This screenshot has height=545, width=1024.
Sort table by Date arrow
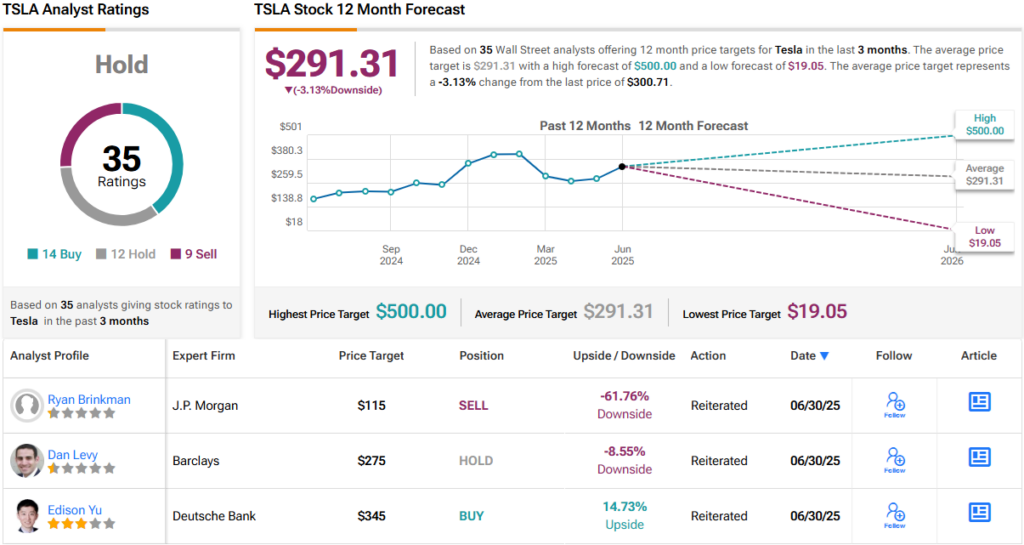(x=824, y=356)
